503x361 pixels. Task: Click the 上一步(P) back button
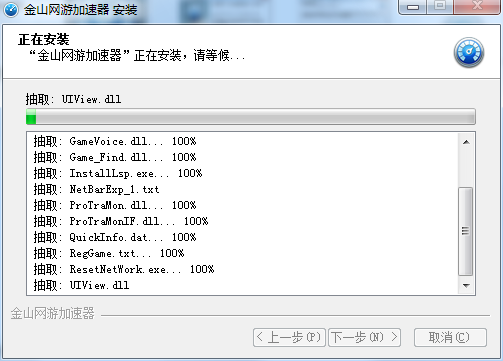pyautogui.click(x=289, y=337)
